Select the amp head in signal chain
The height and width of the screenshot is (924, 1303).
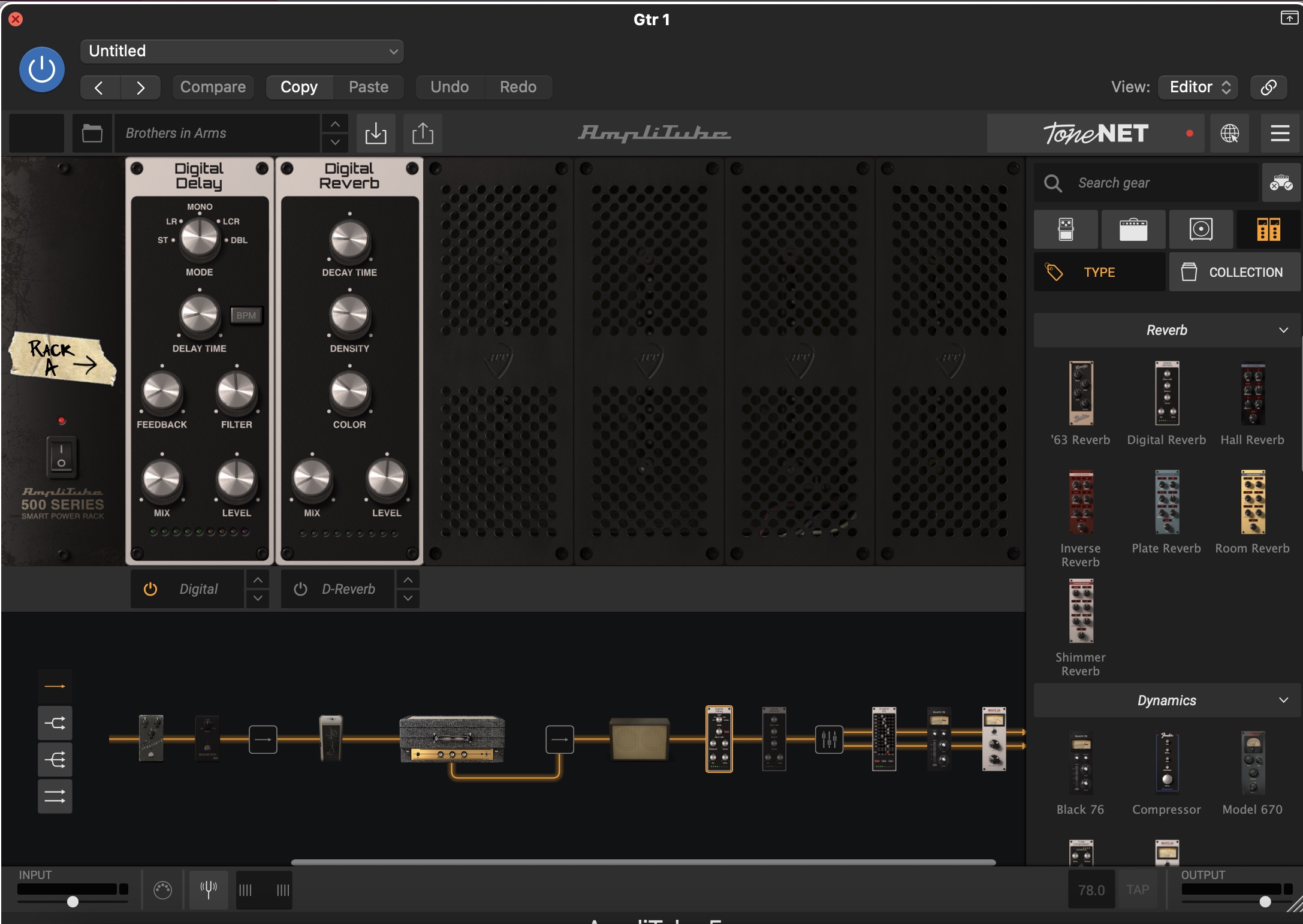[452, 739]
